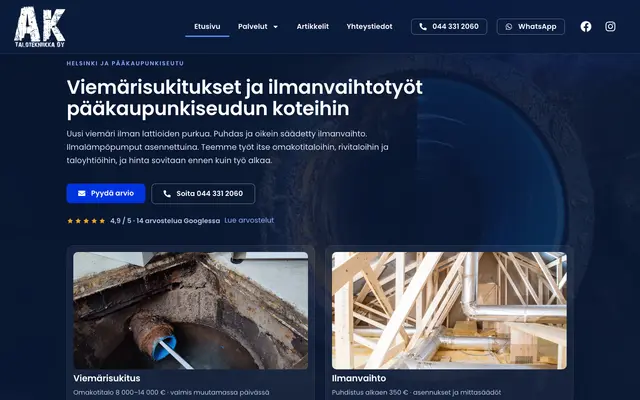640x400 pixels.
Task: Click the AK Talotekniikka Oy logo
Action: (40, 27)
